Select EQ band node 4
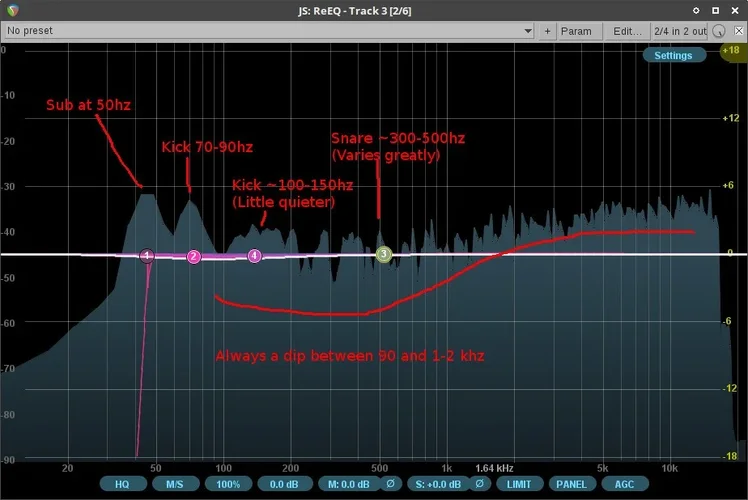748x500 pixels. (254, 256)
